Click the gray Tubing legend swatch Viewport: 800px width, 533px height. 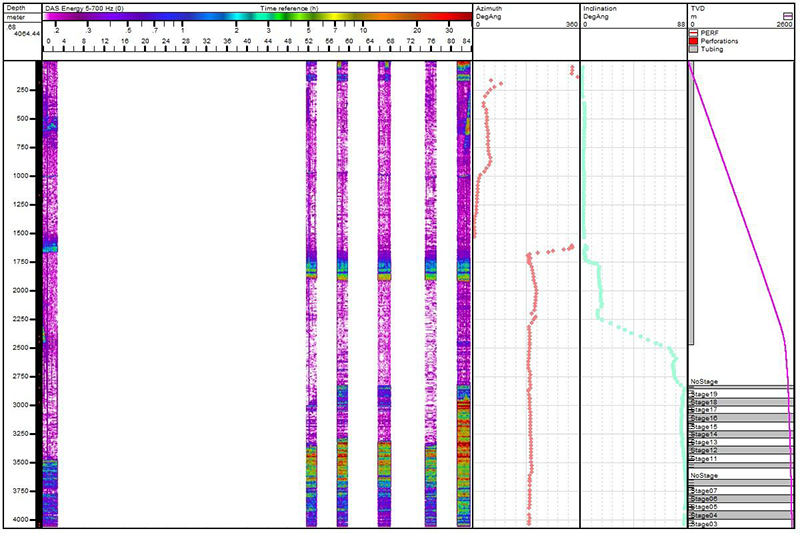coord(693,49)
